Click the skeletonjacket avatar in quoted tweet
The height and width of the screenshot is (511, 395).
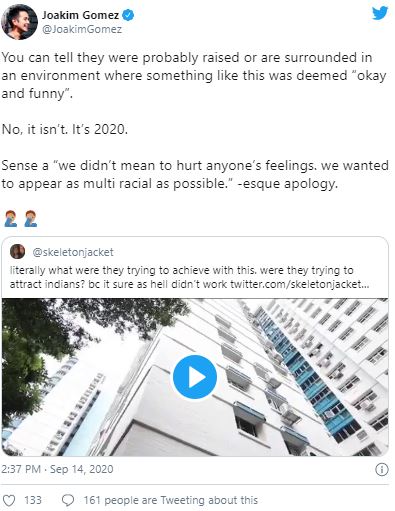[x=17, y=252]
